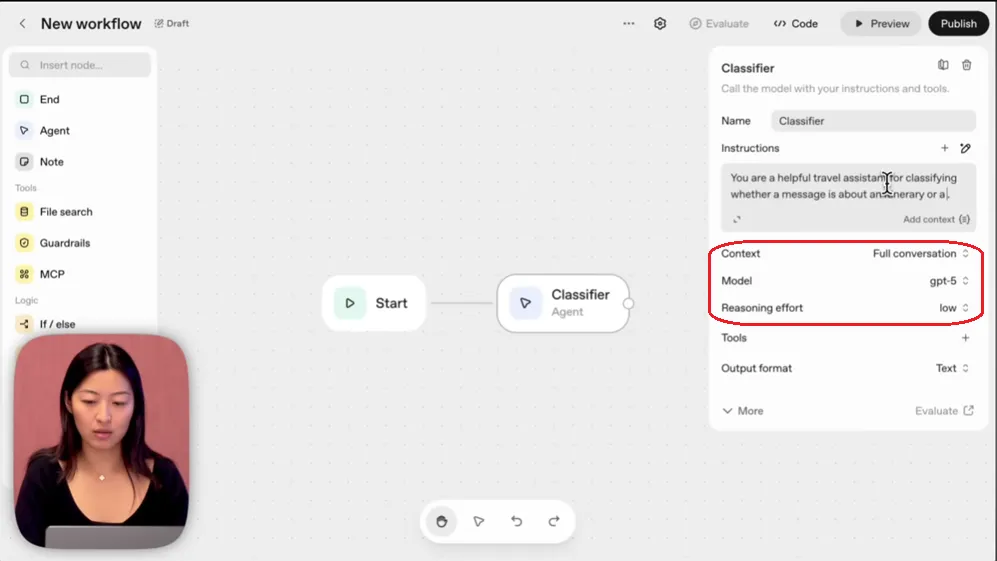This screenshot has width=997, height=561.
Task: Select the Guardrails tool icon
Action: point(24,243)
